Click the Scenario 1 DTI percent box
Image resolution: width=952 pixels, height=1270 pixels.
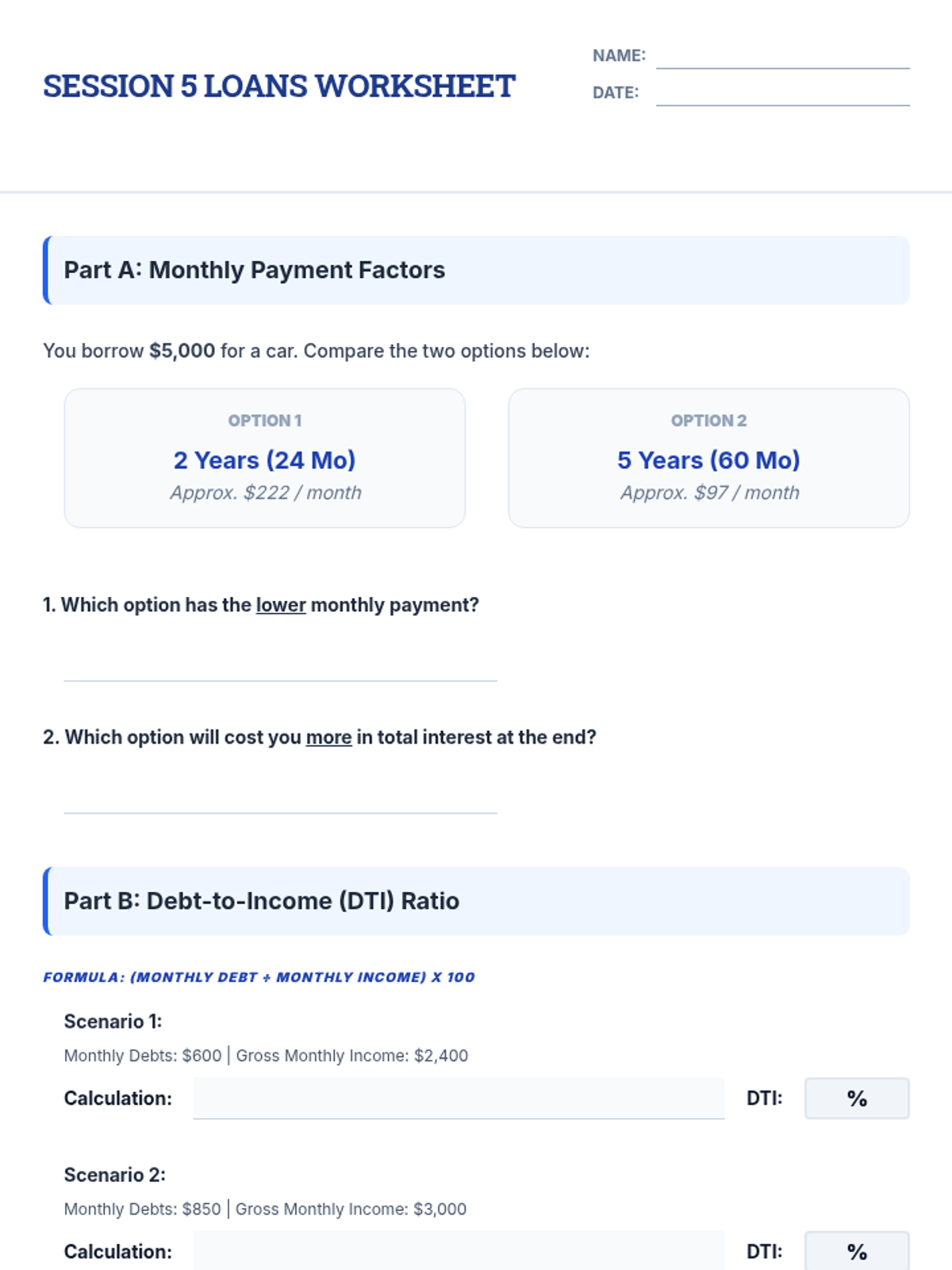857,1099
